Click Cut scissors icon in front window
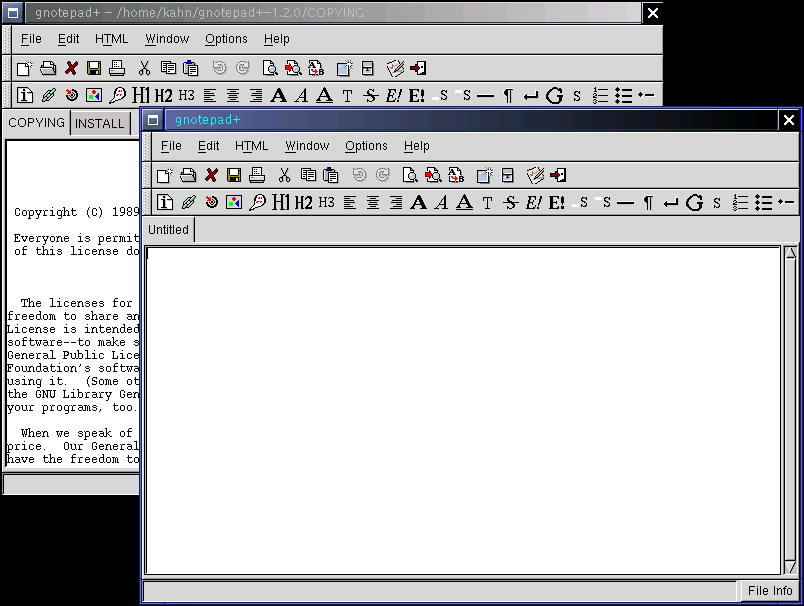 (x=285, y=175)
